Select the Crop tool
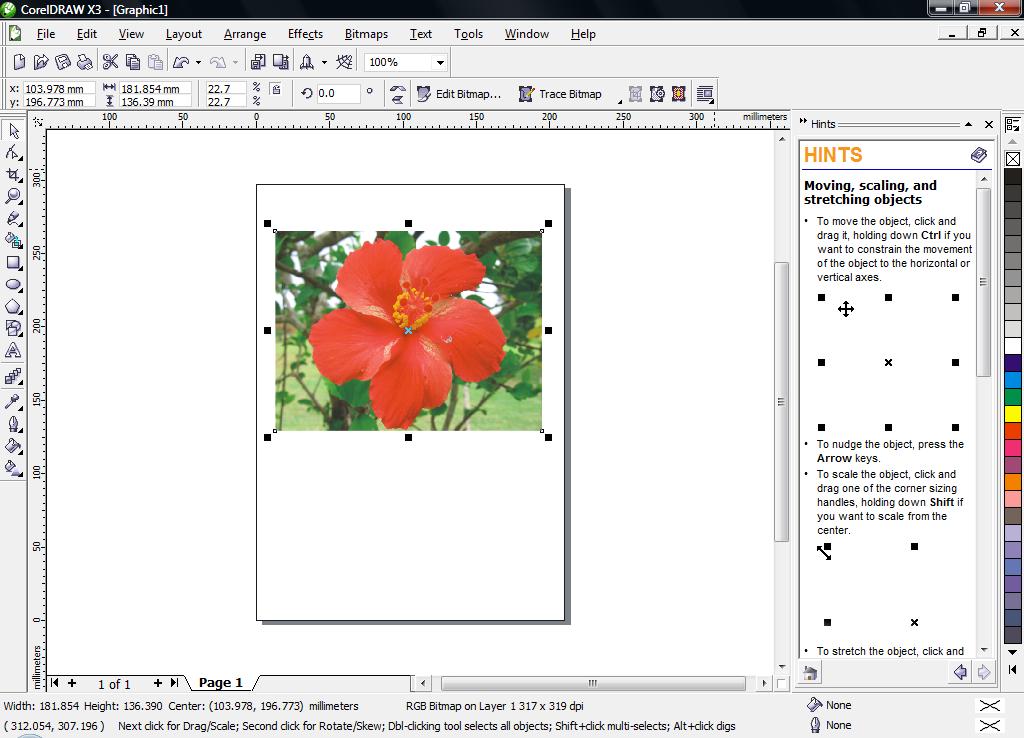1024x738 pixels. (14, 175)
